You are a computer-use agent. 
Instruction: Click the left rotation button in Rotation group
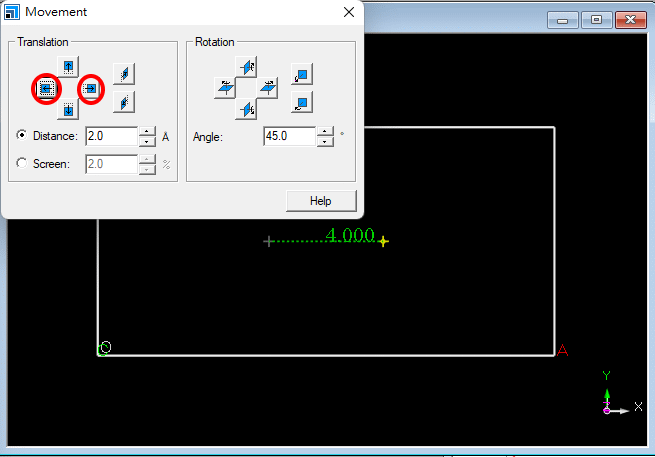[224, 89]
